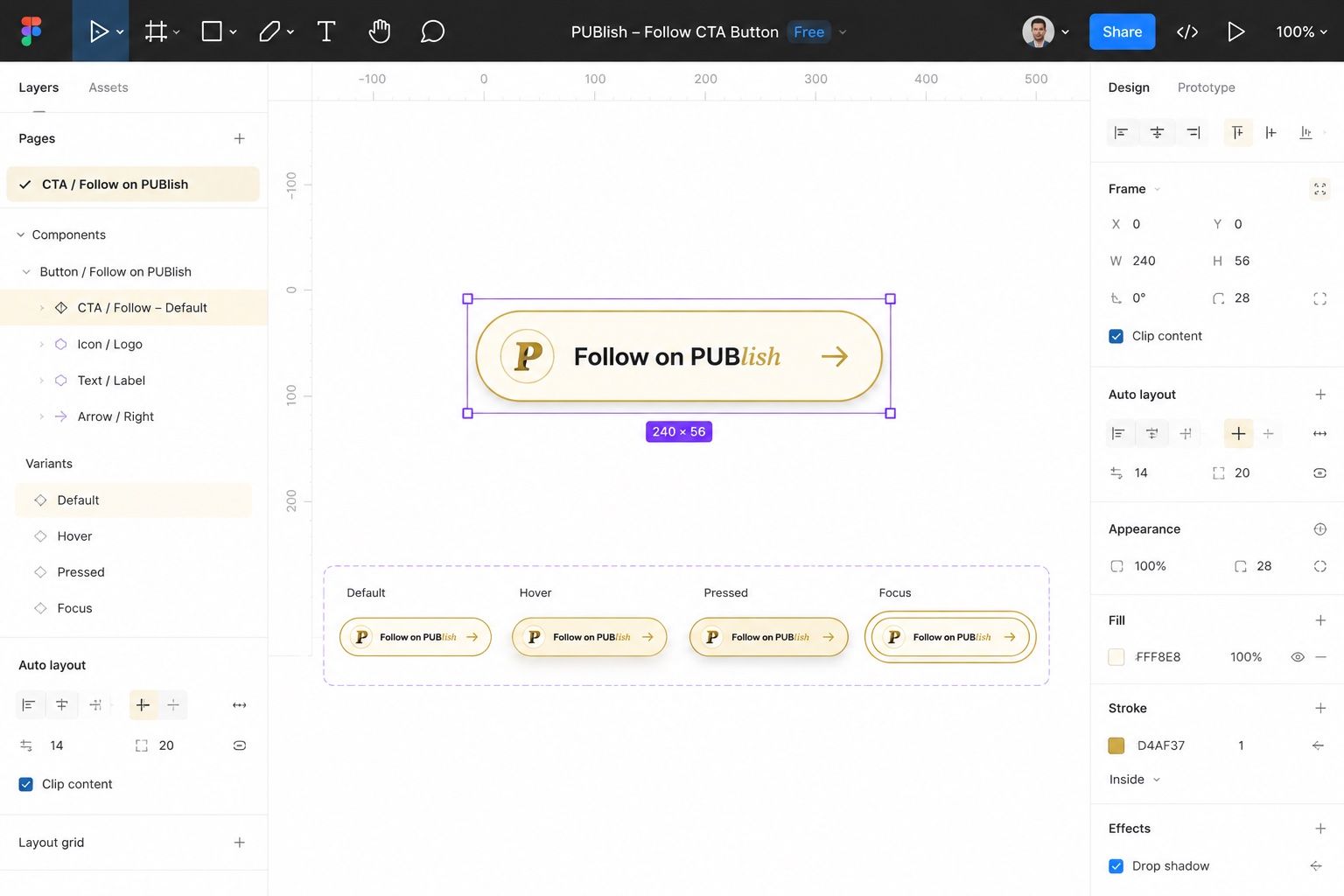Collapse the Components group
Screen dimensions: 1344x896
coord(21,234)
